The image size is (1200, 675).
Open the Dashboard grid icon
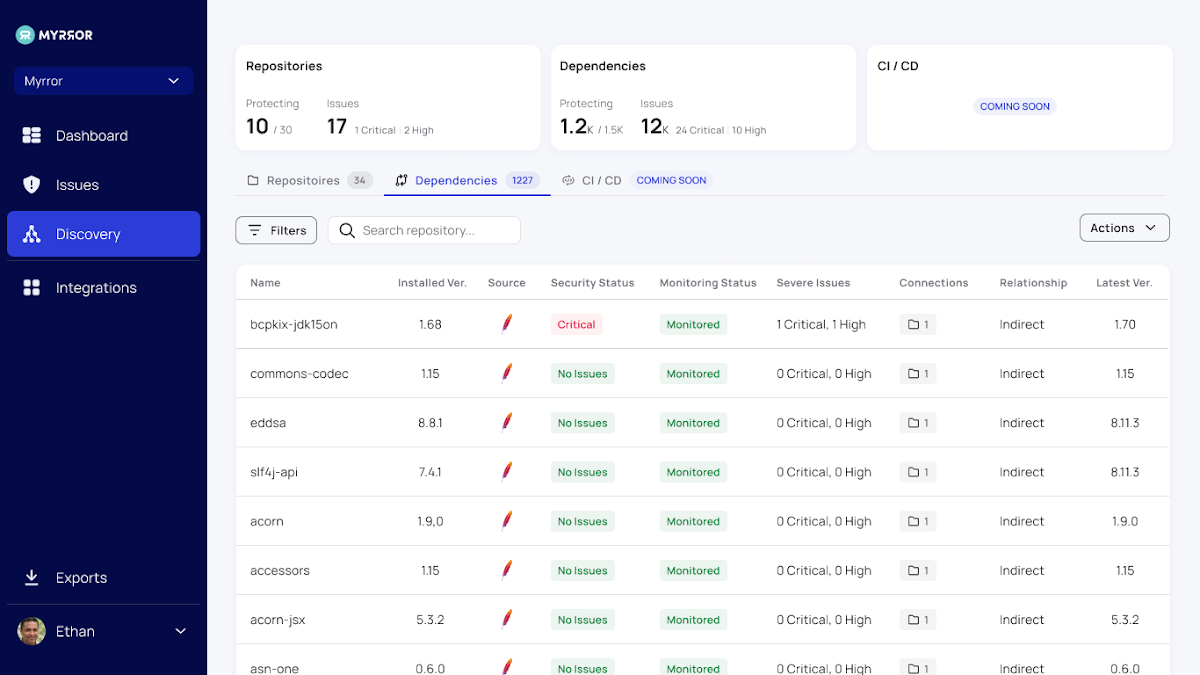[x=32, y=136]
